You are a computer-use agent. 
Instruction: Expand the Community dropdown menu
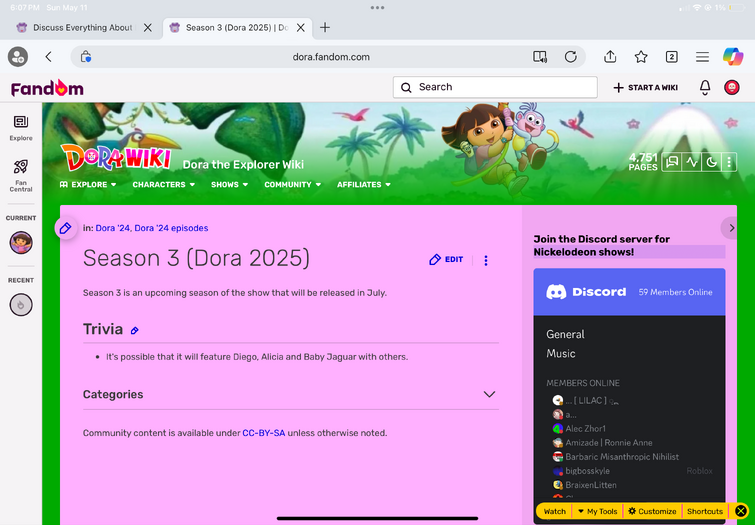pos(293,184)
